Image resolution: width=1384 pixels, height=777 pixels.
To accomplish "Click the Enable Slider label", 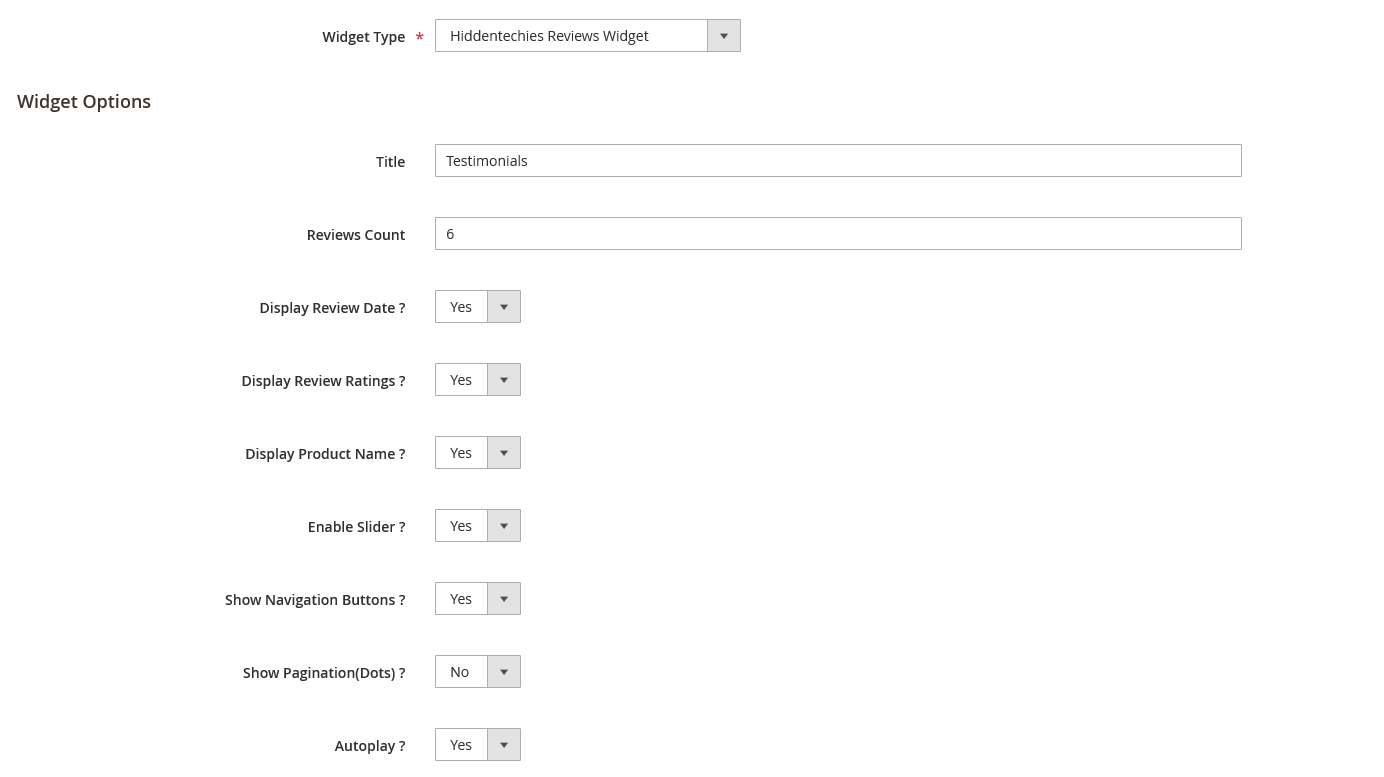I will [x=356, y=527].
